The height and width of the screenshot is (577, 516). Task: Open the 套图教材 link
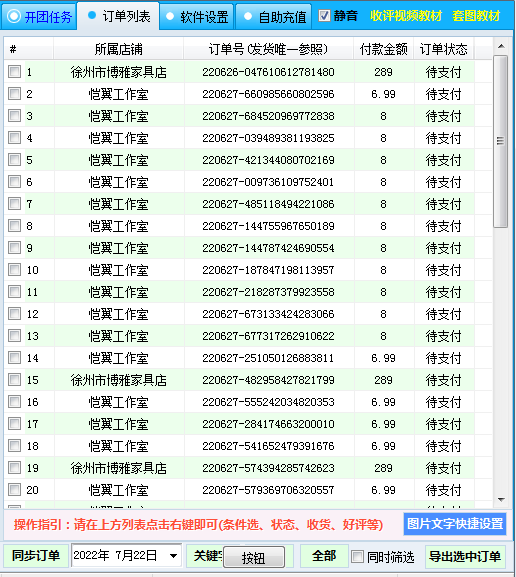[x=476, y=16]
